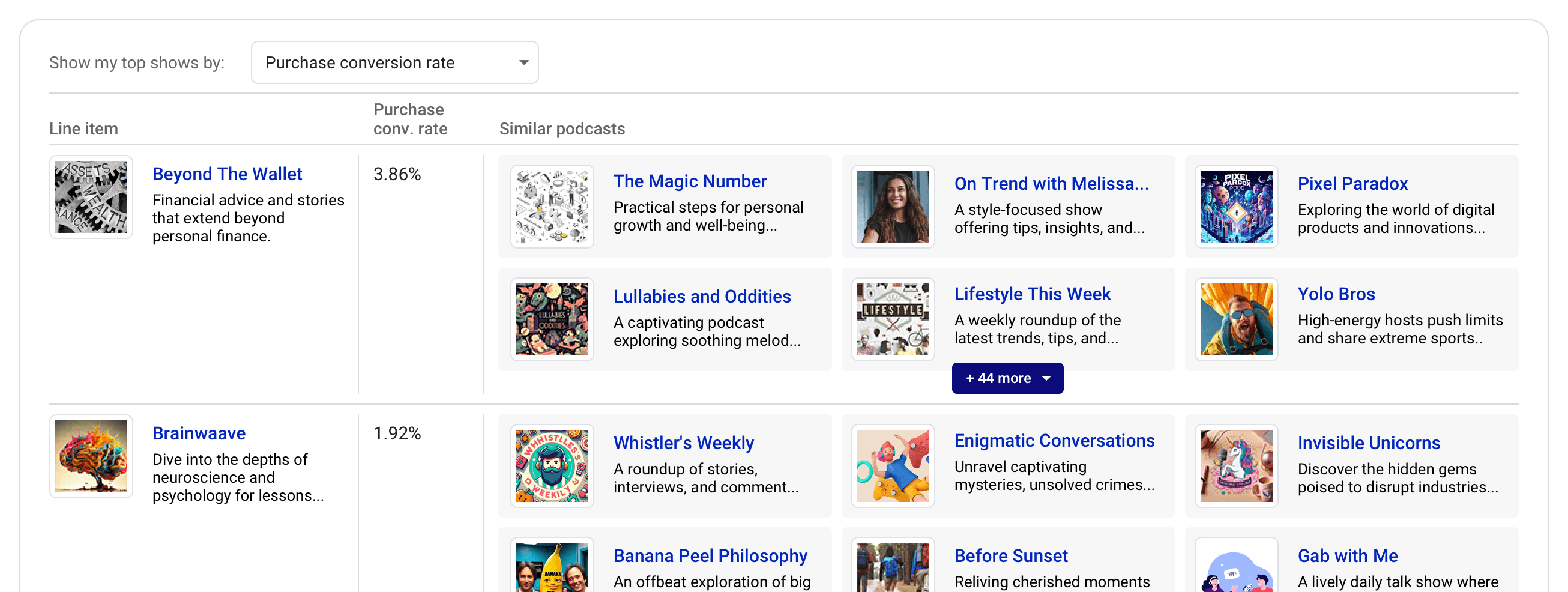The image size is (1568, 592).
Task: Open Before Sunset podcast link
Action: pos(1011,556)
